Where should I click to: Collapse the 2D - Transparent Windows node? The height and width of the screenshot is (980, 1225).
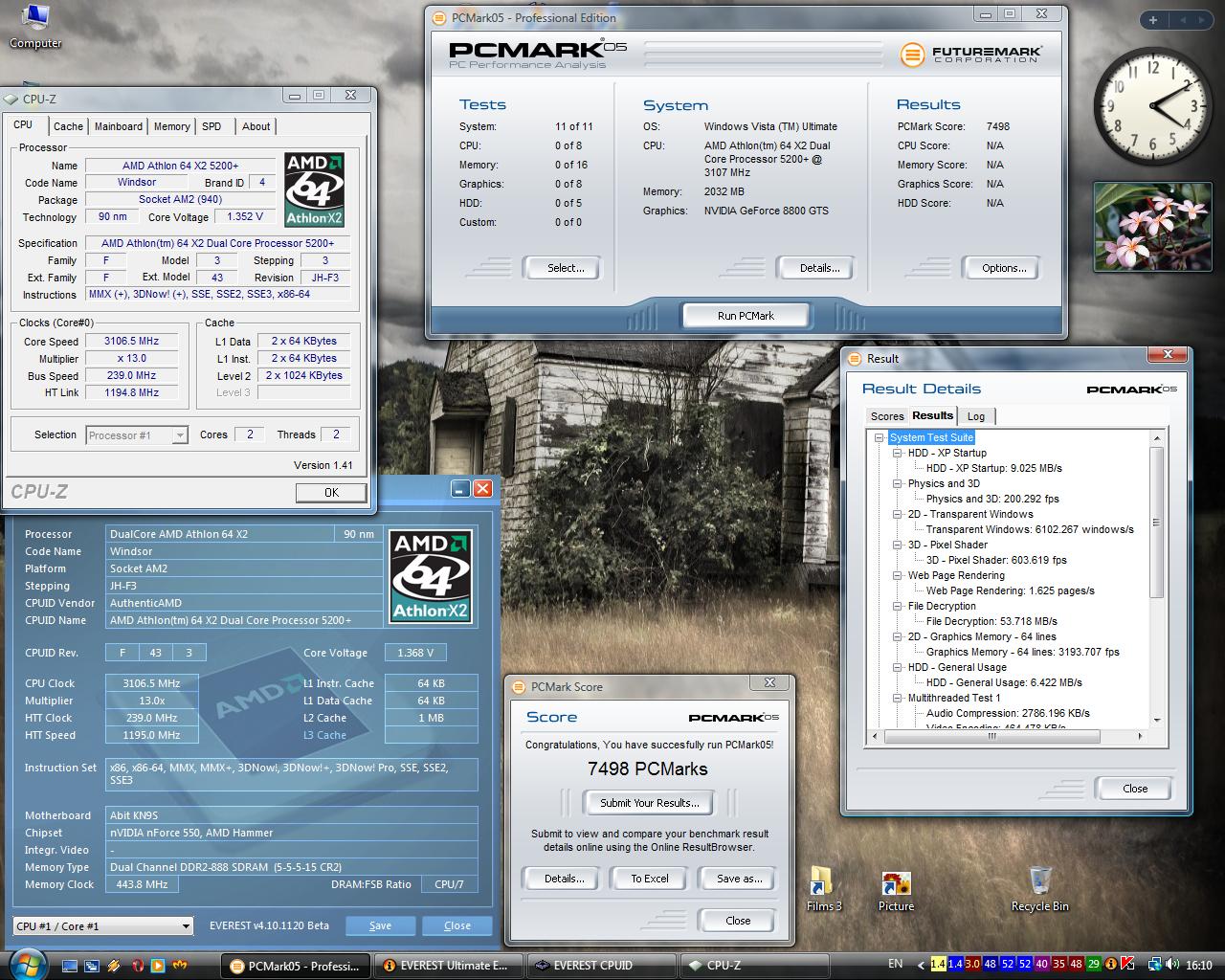(x=898, y=514)
